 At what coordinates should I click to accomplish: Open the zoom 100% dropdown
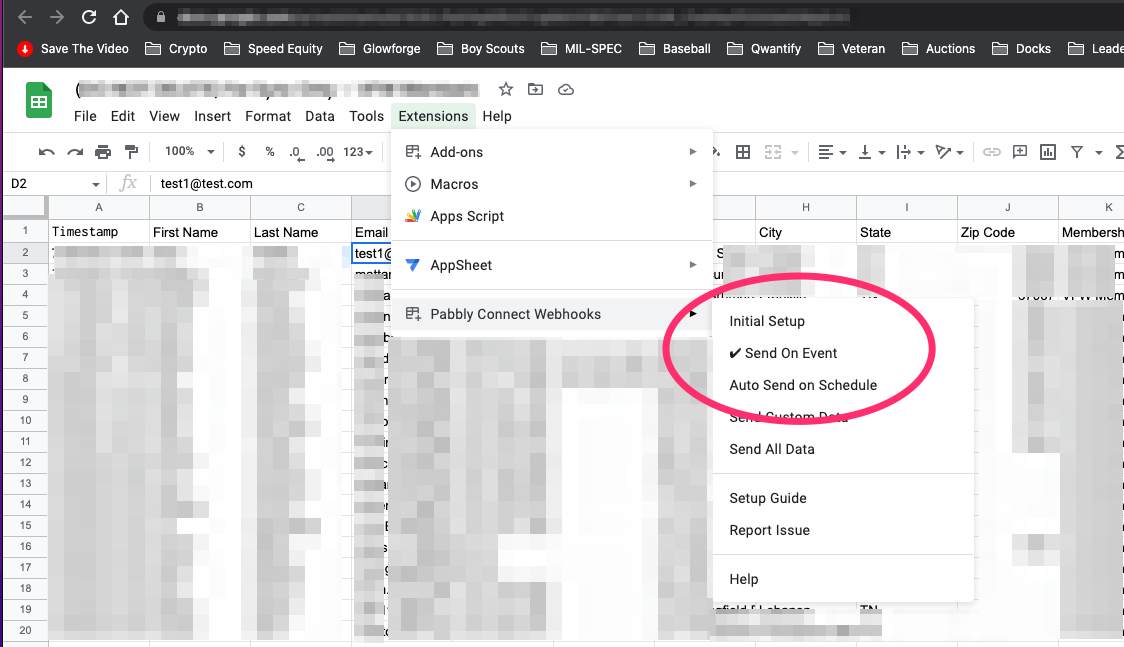[190, 152]
